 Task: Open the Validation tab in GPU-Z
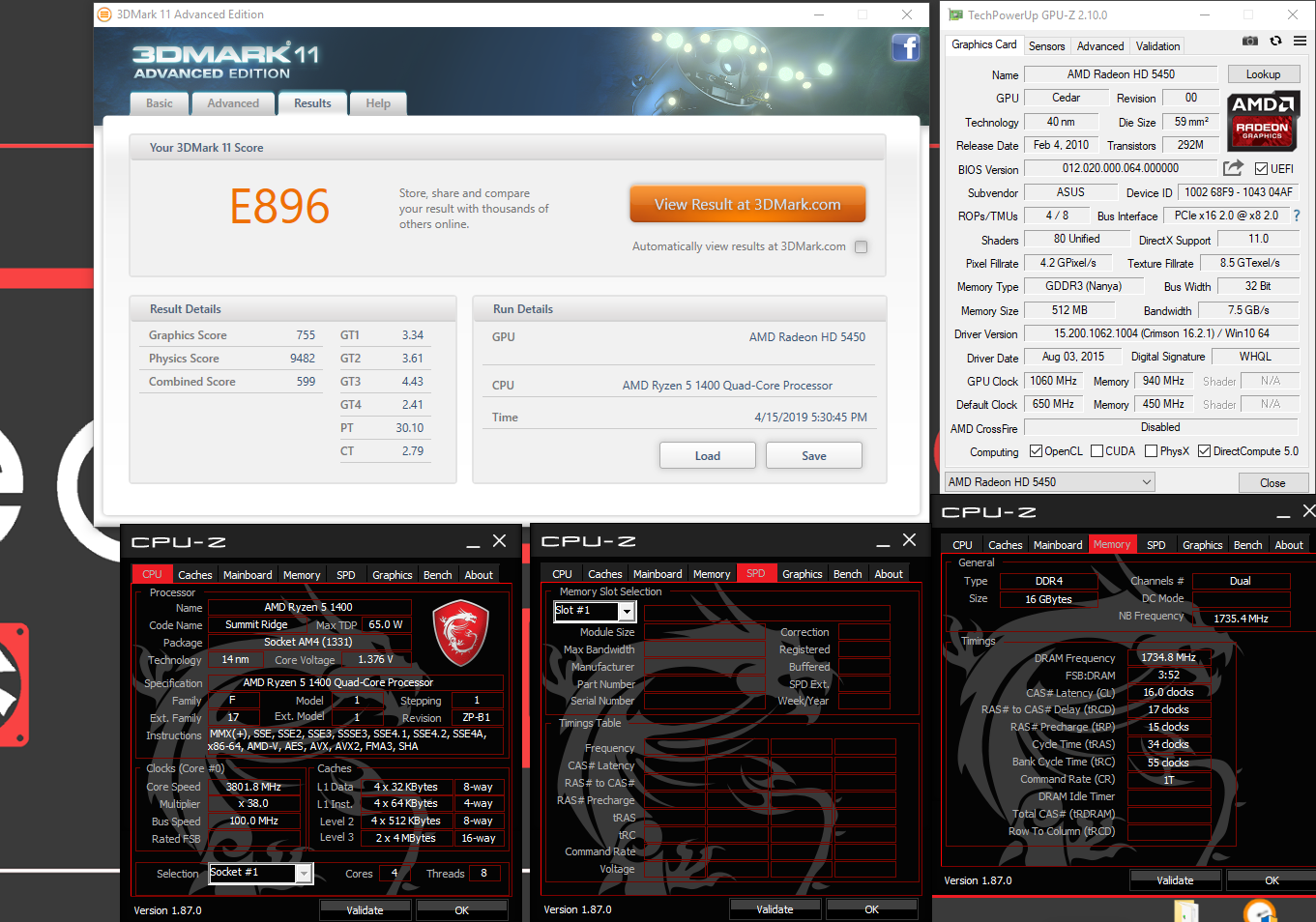click(x=1157, y=46)
